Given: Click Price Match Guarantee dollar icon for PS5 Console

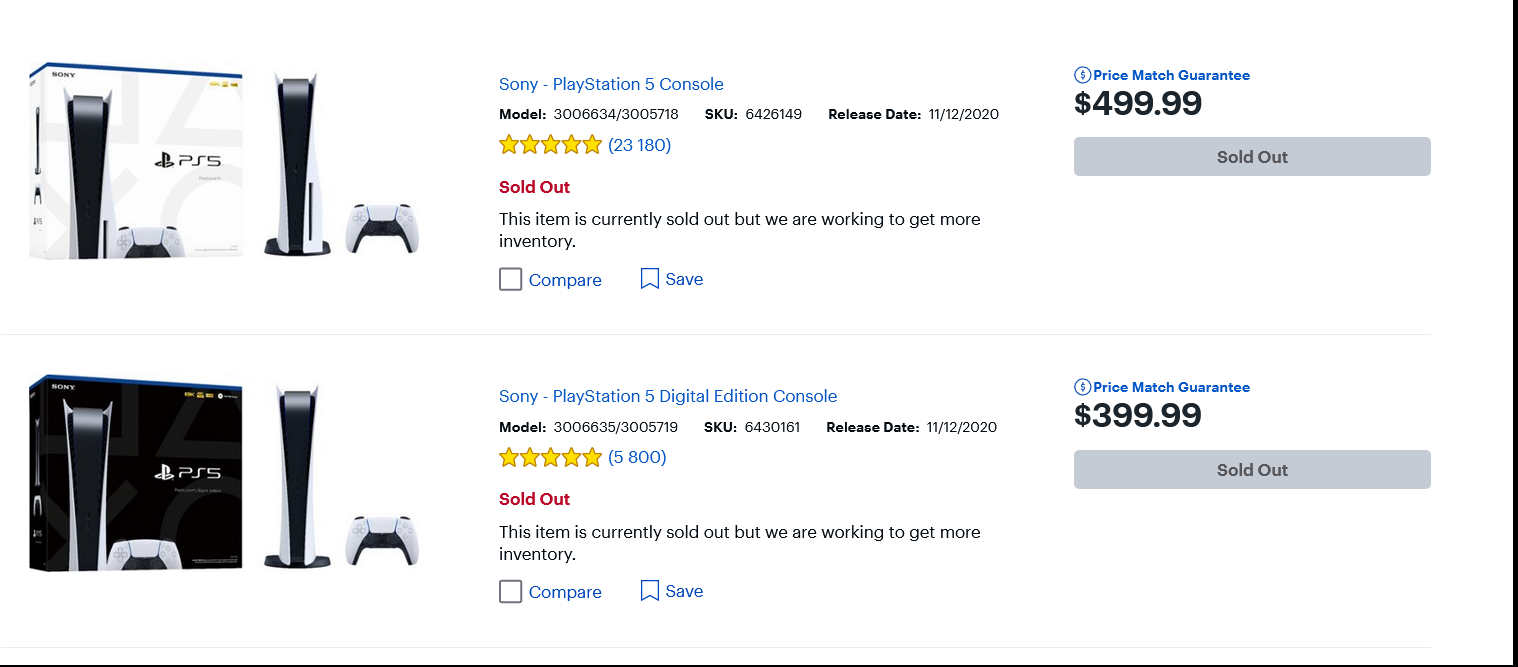Looking at the screenshot, I should click(1082, 75).
